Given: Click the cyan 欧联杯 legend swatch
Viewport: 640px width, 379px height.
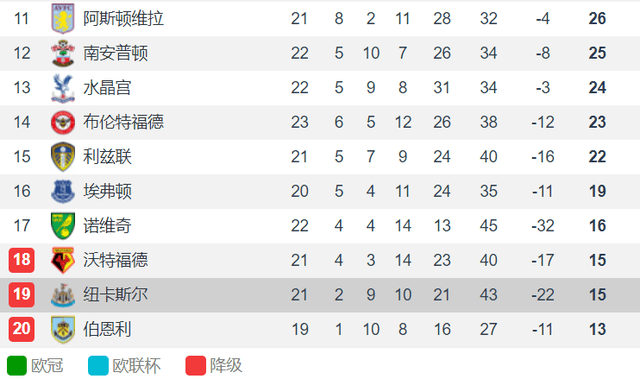Looking at the screenshot, I should (98, 366).
